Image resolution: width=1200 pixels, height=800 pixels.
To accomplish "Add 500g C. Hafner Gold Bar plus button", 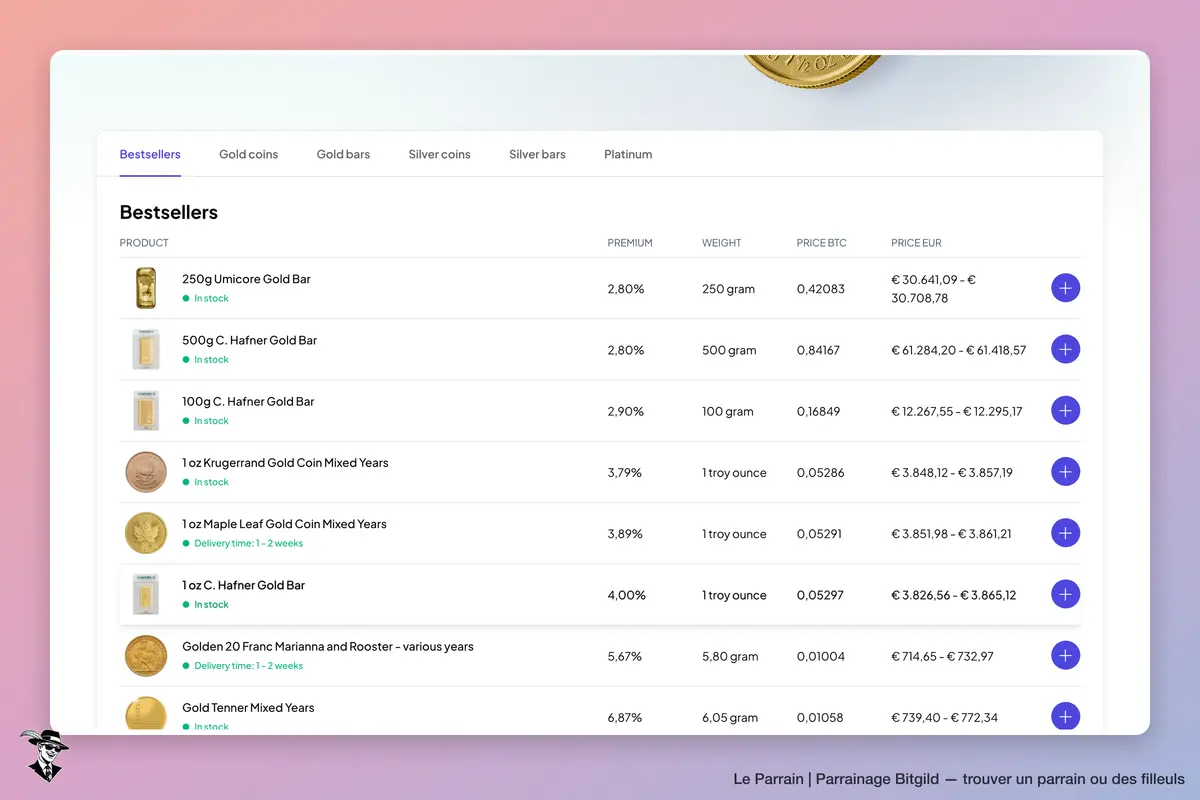I will pos(1066,349).
